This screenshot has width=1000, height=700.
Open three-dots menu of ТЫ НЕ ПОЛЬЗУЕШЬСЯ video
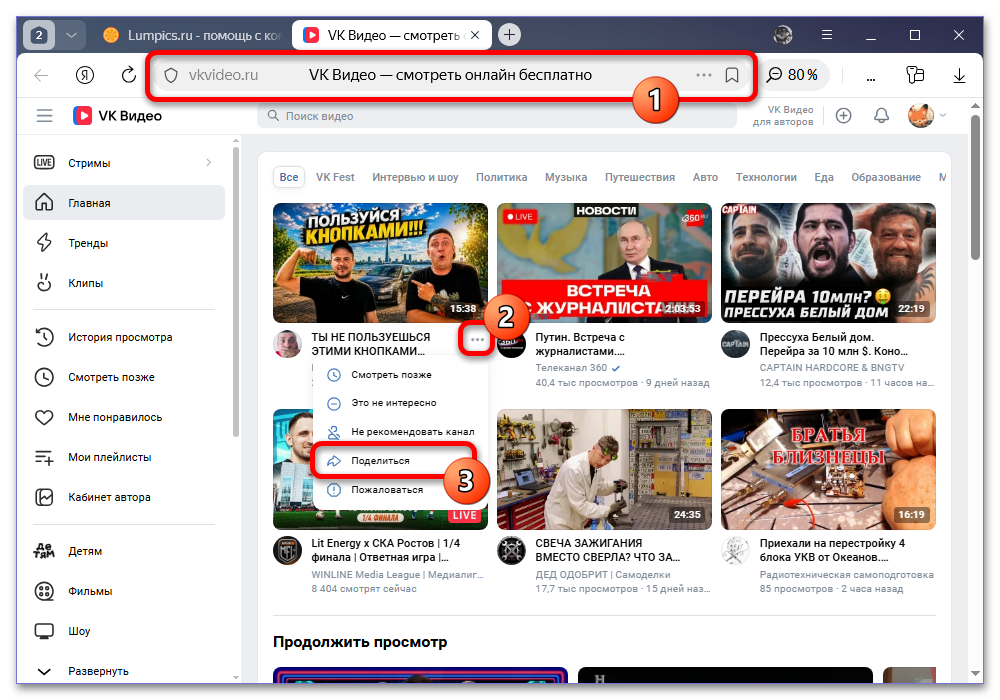(x=477, y=340)
